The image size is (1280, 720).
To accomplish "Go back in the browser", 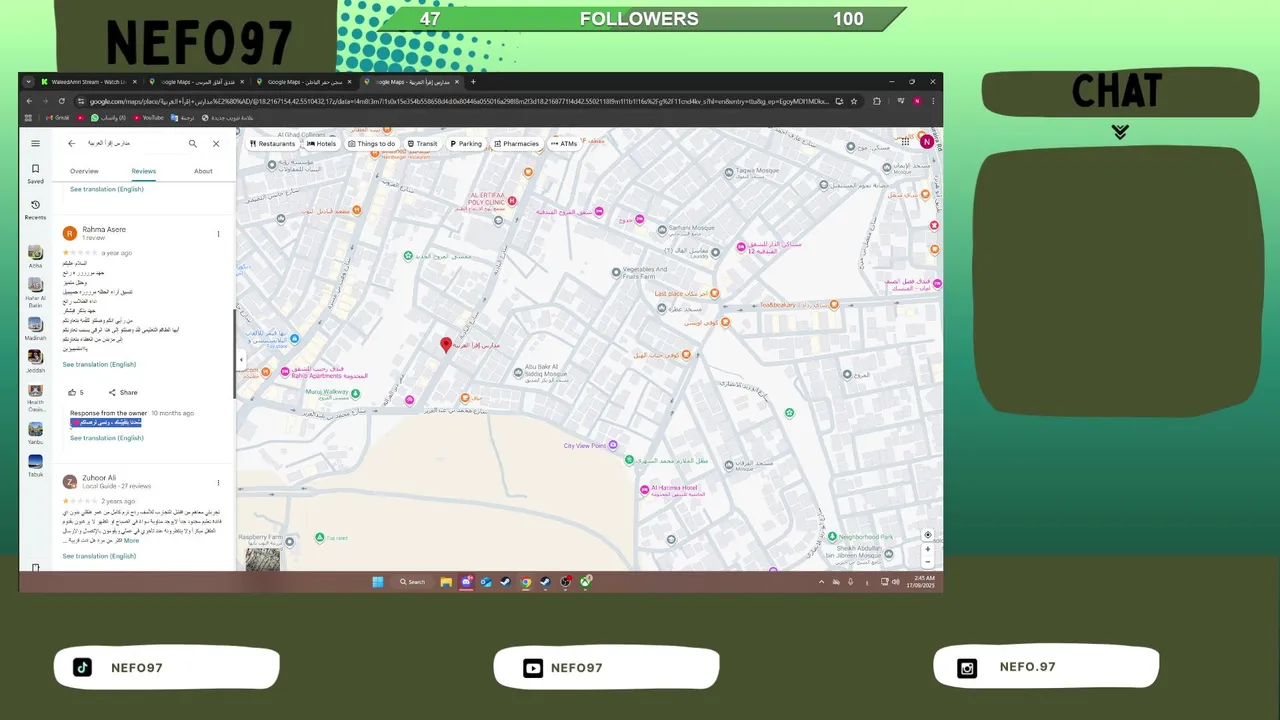I will 29,101.
